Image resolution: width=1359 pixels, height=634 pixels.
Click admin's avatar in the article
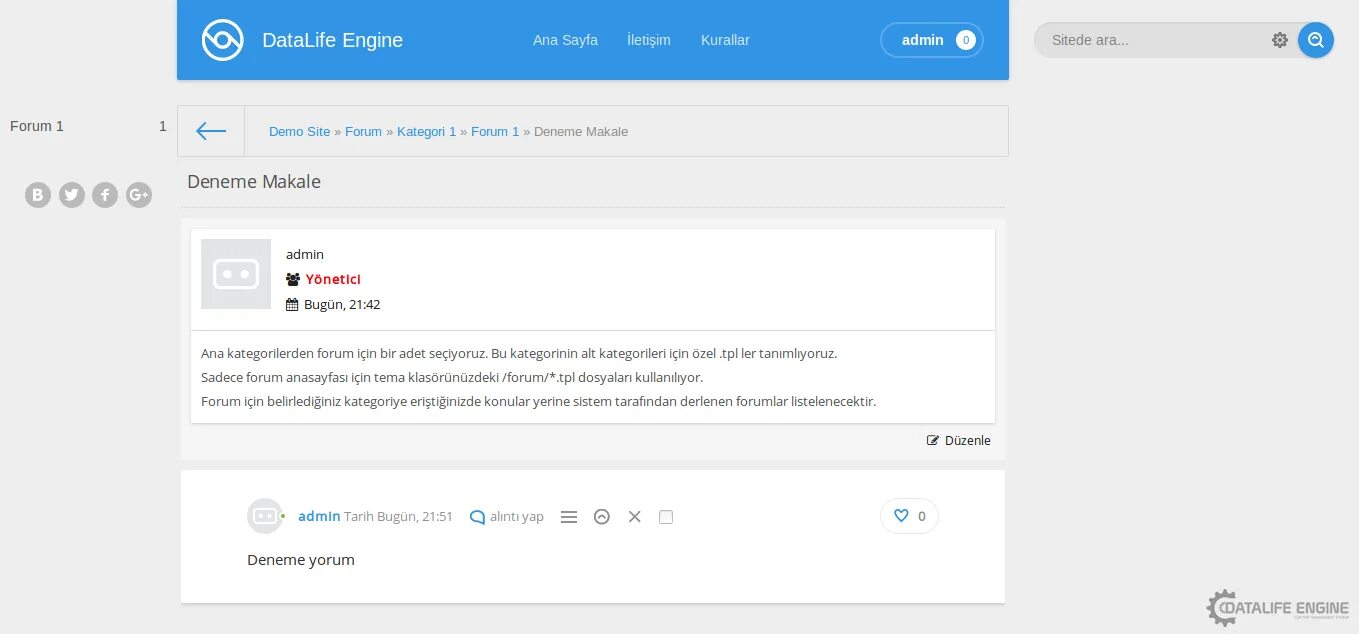(236, 274)
